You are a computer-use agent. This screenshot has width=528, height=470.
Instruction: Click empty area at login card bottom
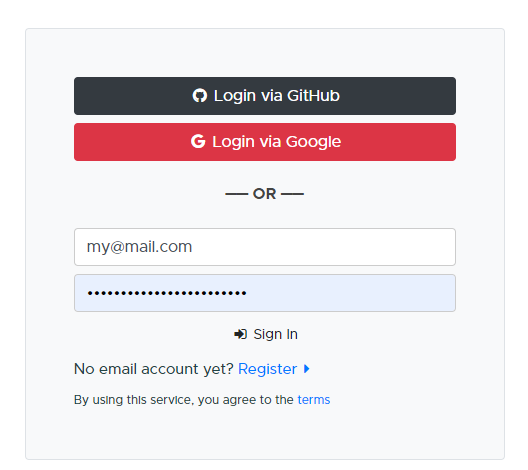click(265, 436)
